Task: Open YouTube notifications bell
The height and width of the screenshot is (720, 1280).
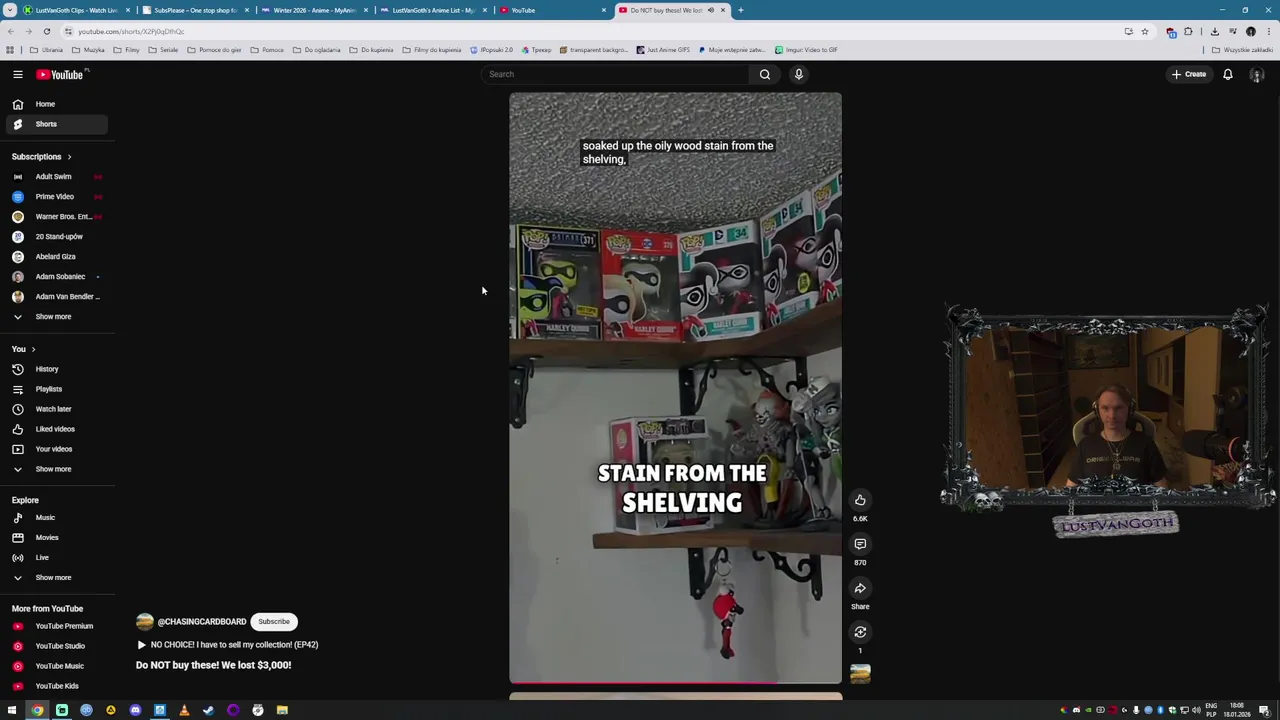Action: point(1228,74)
